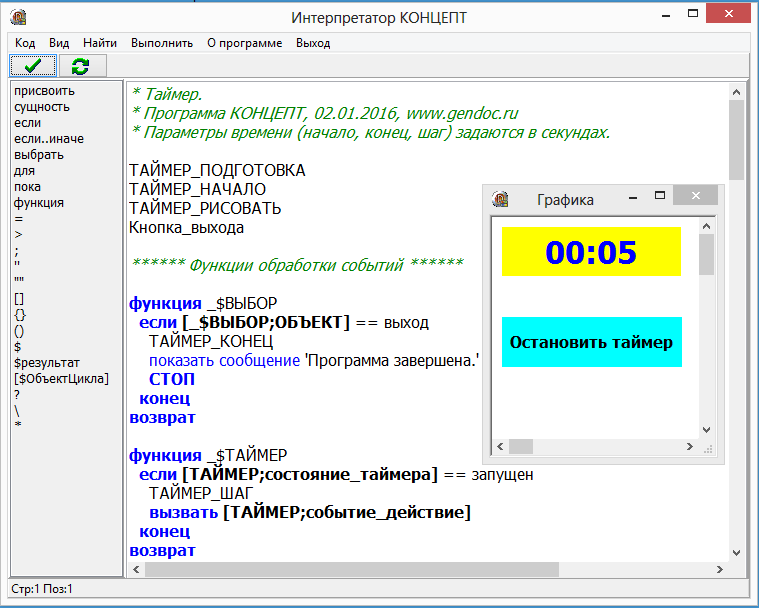Click the ТАЙМЕР_НАЧАЛО code line
Screen dimensions: 759x608
click(x=197, y=189)
